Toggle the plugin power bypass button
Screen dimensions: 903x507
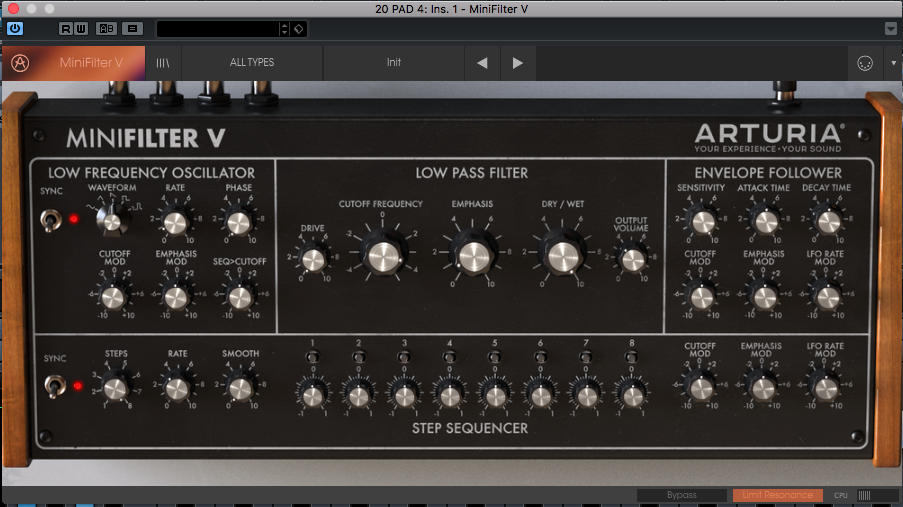tap(15, 28)
